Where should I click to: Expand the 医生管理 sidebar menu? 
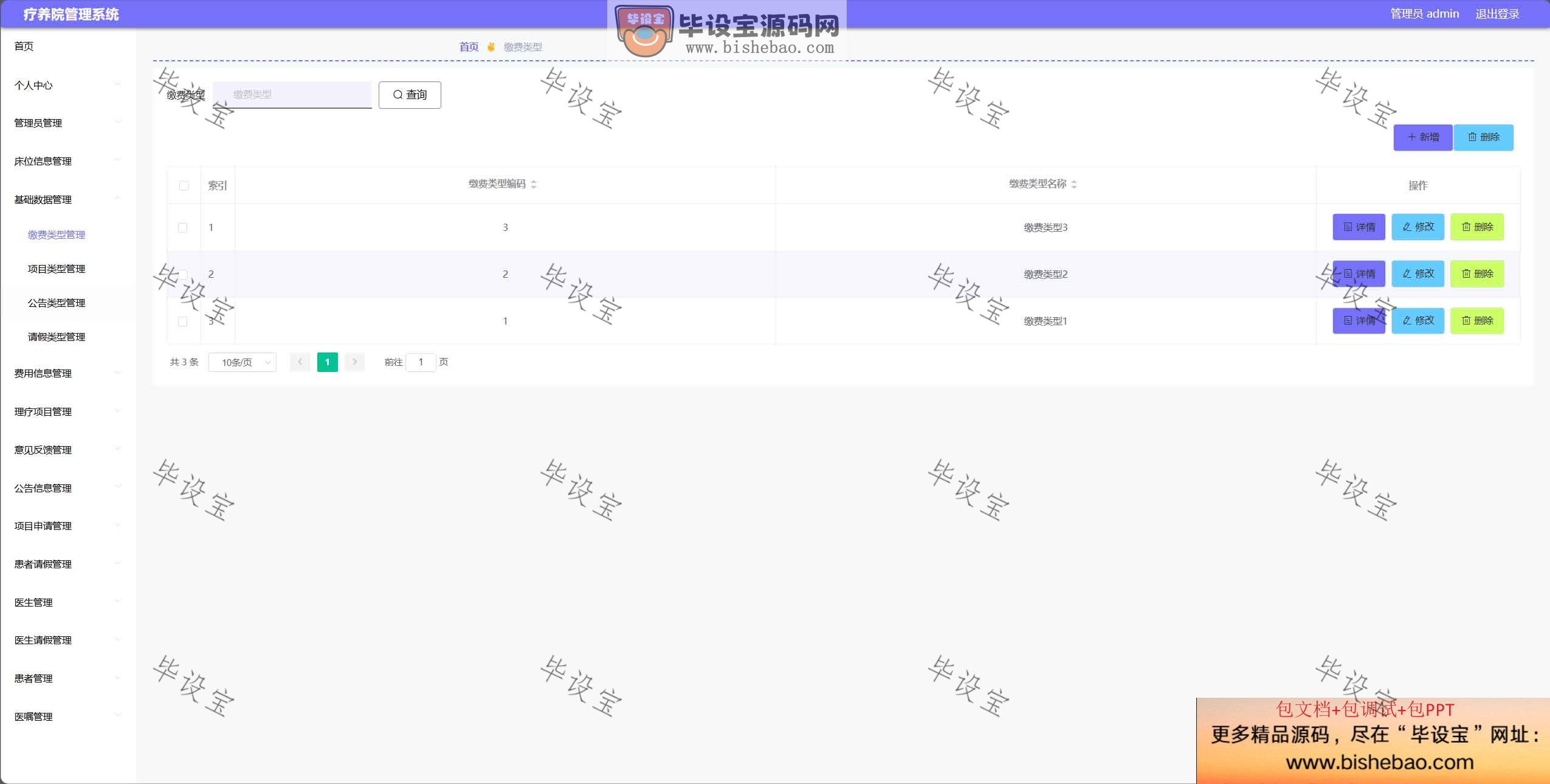point(68,602)
